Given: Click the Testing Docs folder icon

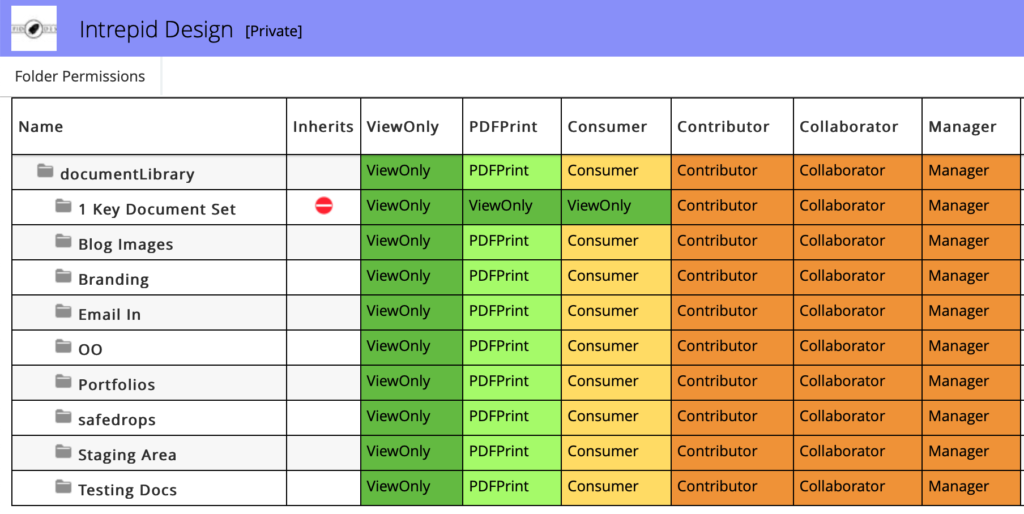Looking at the screenshot, I should [64, 487].
